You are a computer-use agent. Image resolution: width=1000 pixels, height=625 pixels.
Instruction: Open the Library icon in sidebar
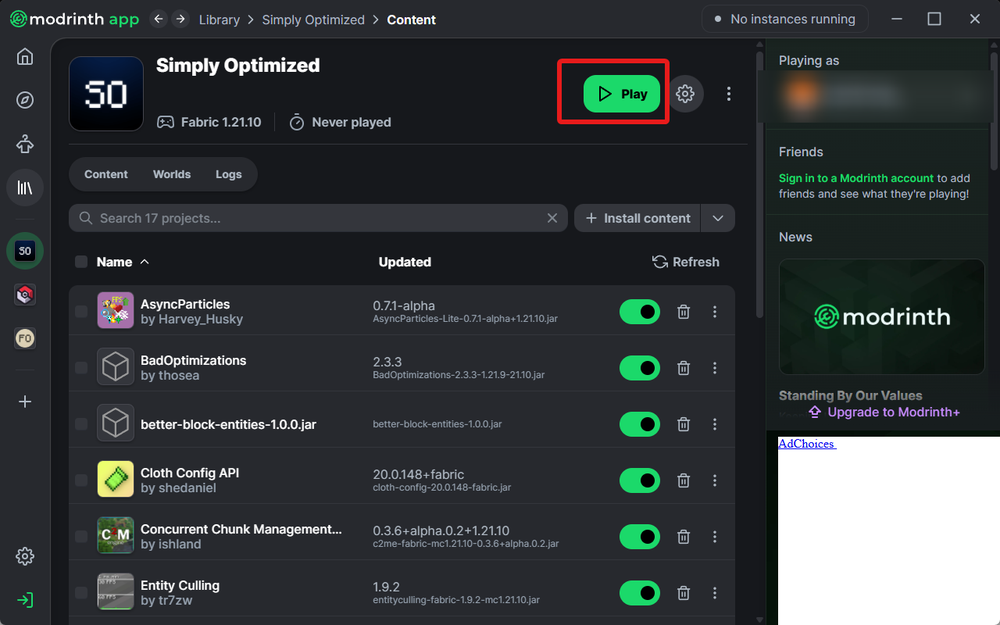pos(25,187)
